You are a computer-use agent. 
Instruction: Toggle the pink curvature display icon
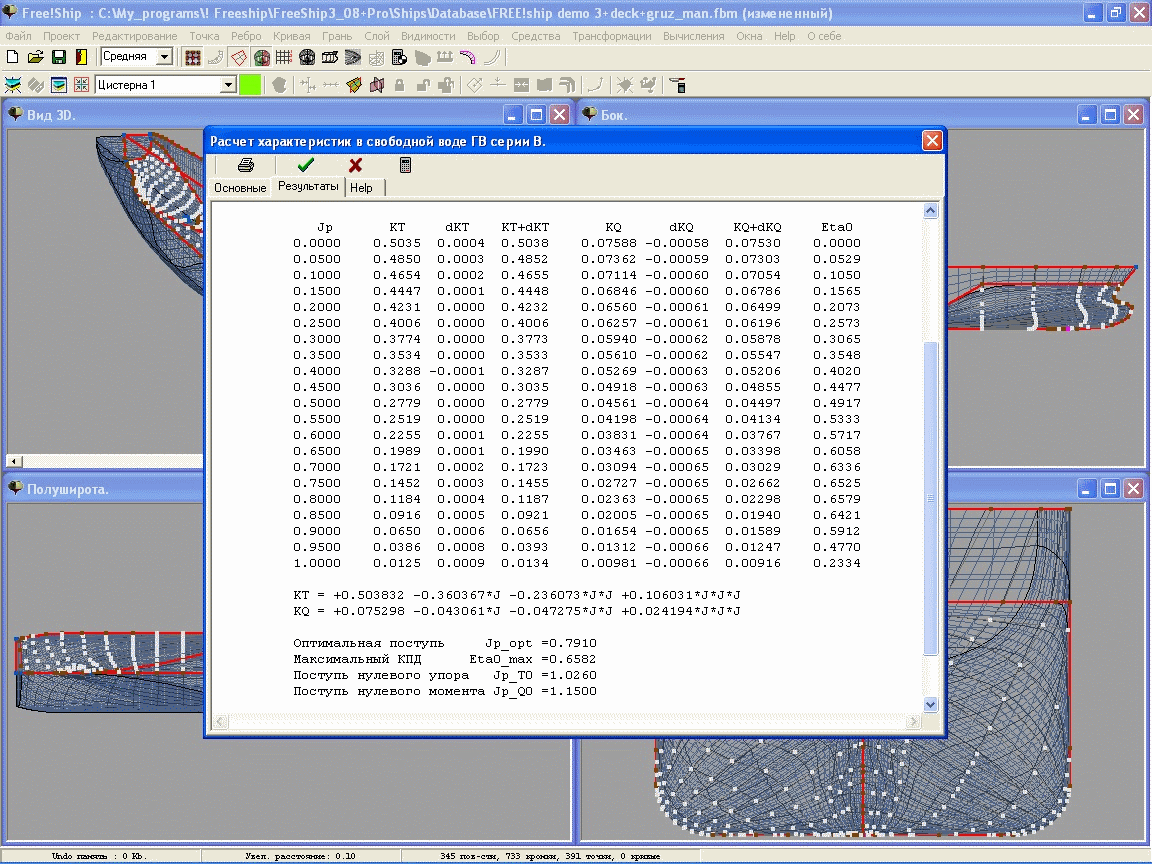click(467, 57)
